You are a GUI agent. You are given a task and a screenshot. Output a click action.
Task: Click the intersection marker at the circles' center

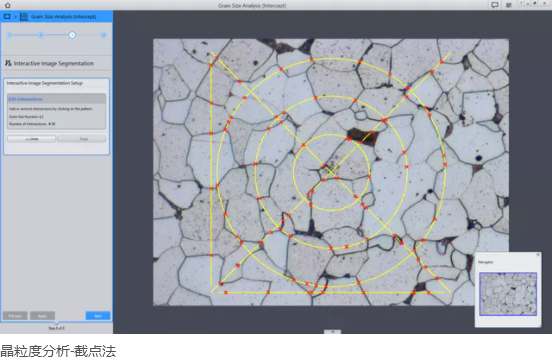click(x=325, y=165)
